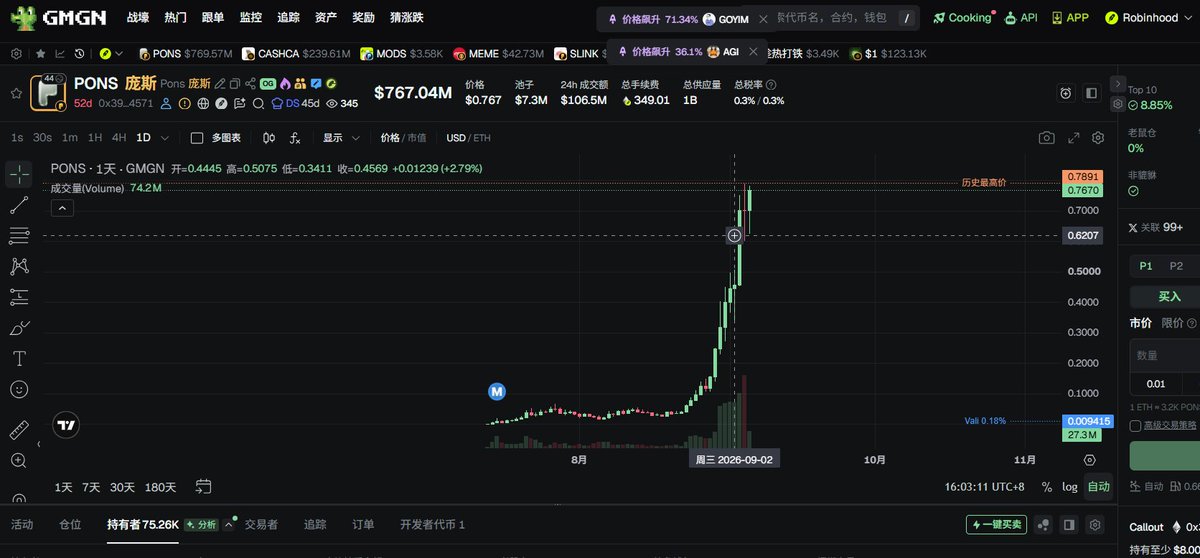Select the trend line drawing tool
The image size is (1200, 558).
point(19,205)
